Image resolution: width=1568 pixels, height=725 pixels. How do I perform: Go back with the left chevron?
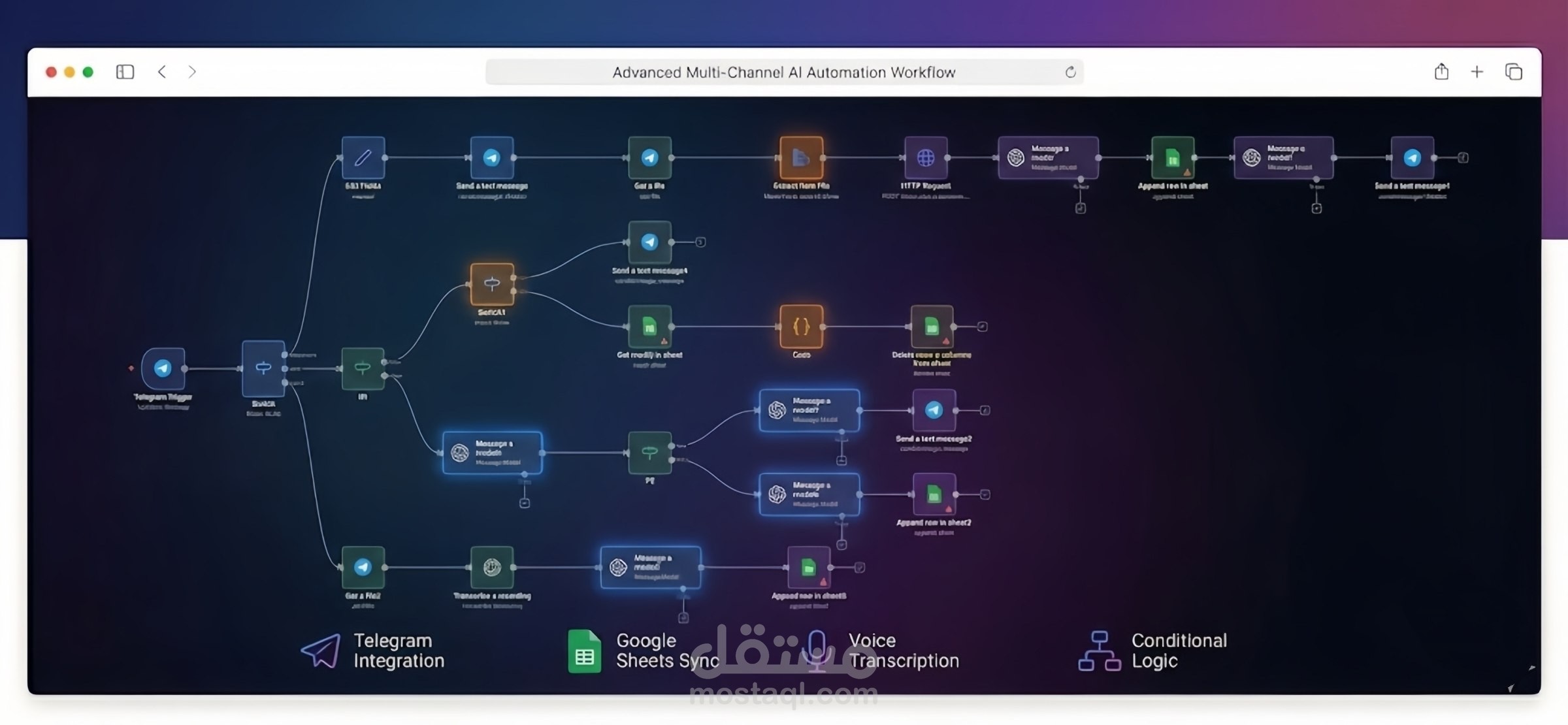(162, 72)
